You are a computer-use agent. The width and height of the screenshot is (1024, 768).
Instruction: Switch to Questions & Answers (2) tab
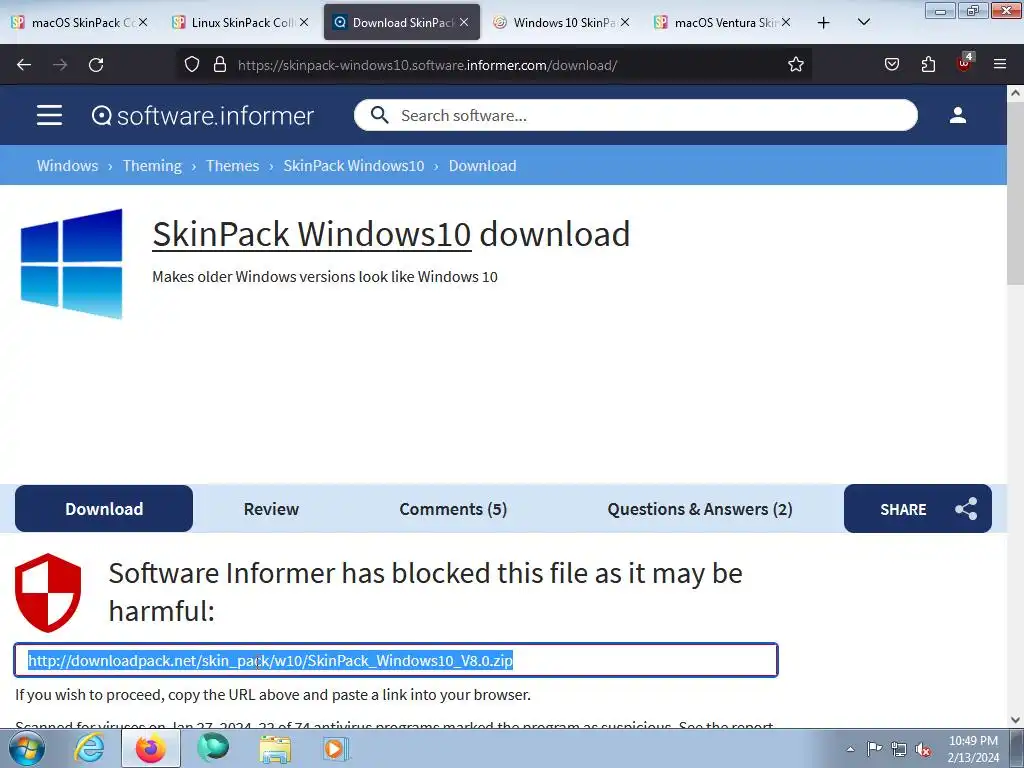click(x=700, y=509)
